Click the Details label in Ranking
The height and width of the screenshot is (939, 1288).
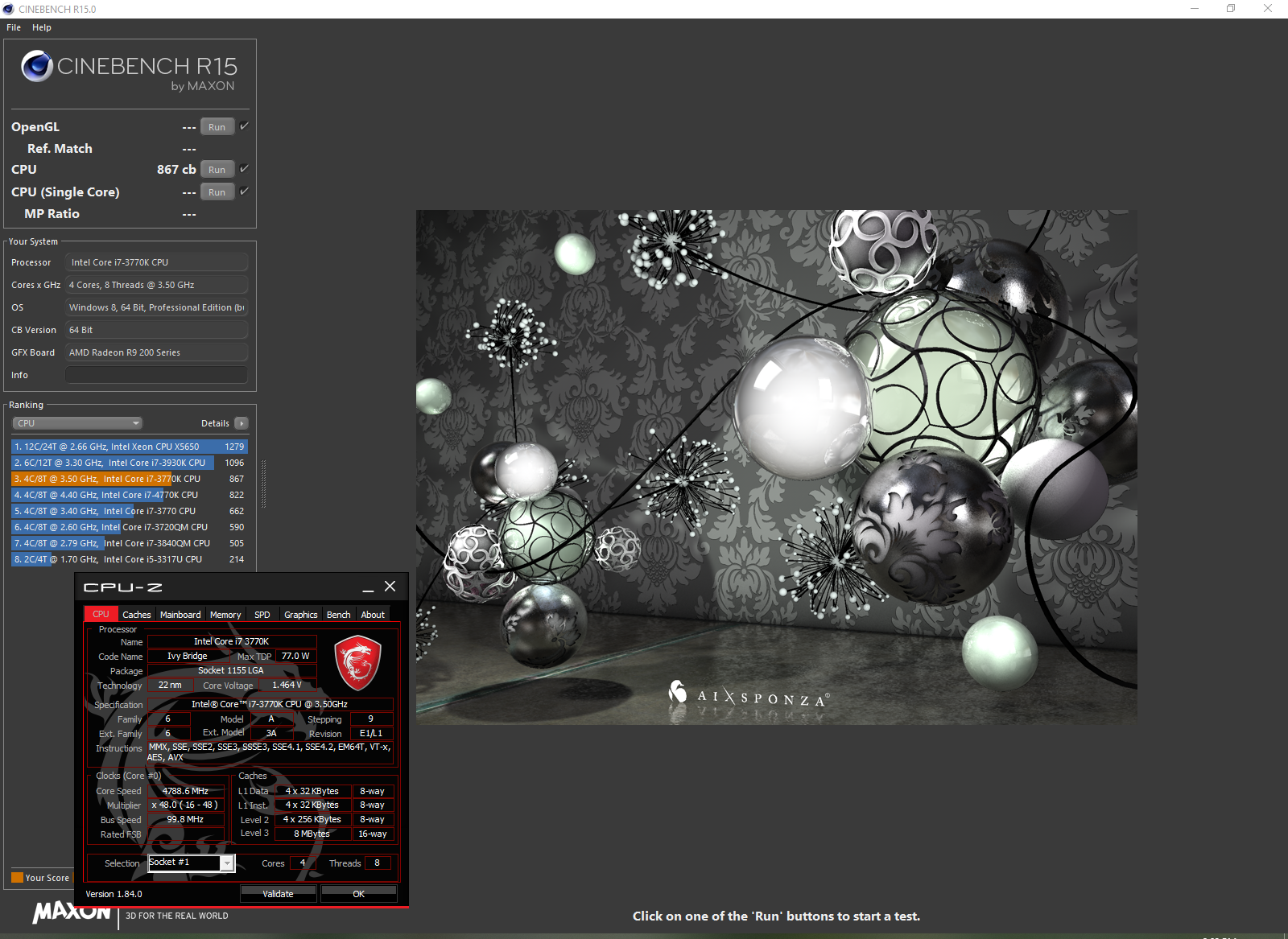(215, 423)
